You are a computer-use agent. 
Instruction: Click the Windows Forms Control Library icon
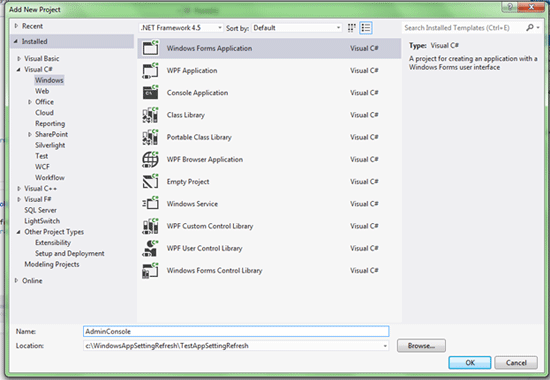(150, 271)
